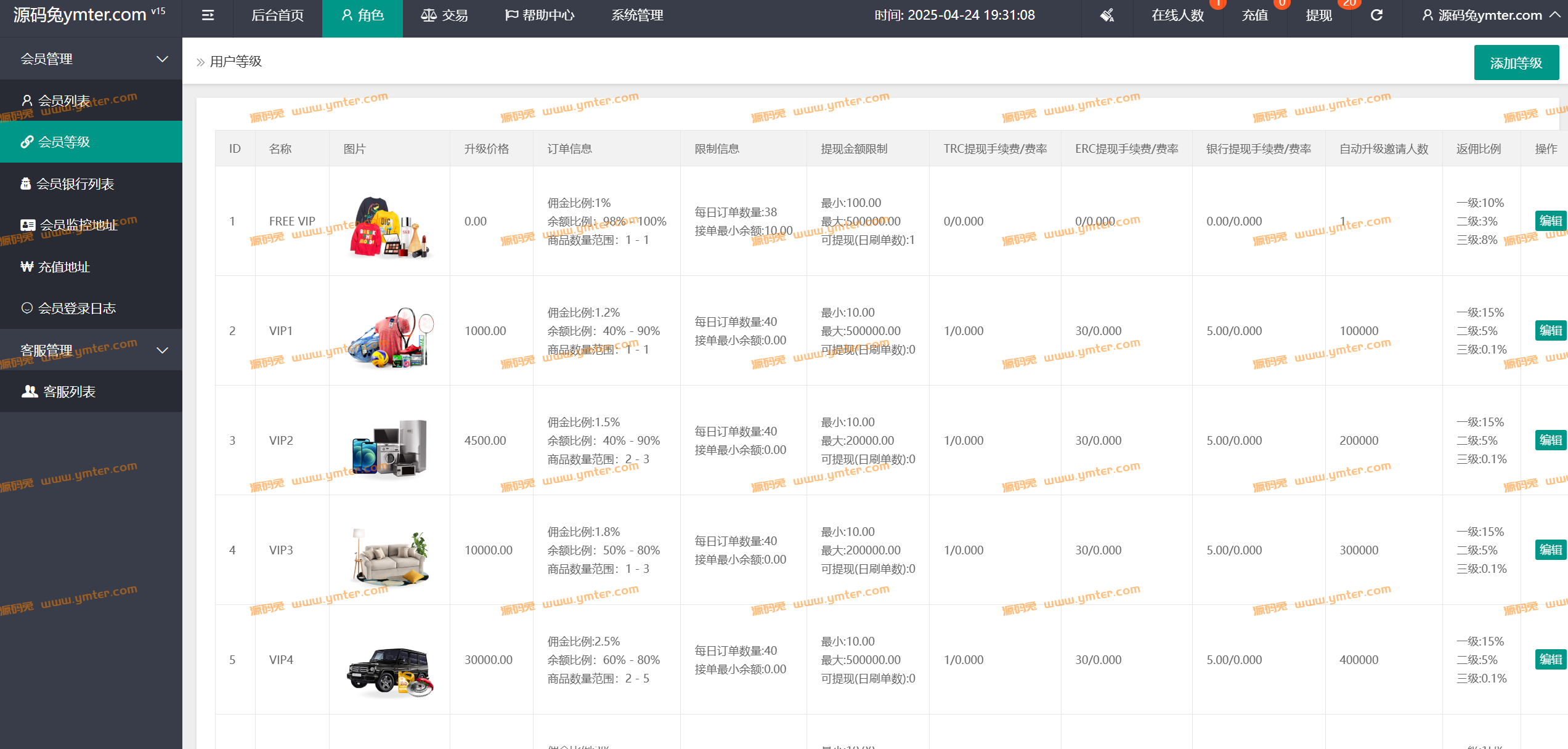This screenshot has height=749, width=1568.
Task: Click the 自动升级邀请人数 column header
Action: 1384,148
